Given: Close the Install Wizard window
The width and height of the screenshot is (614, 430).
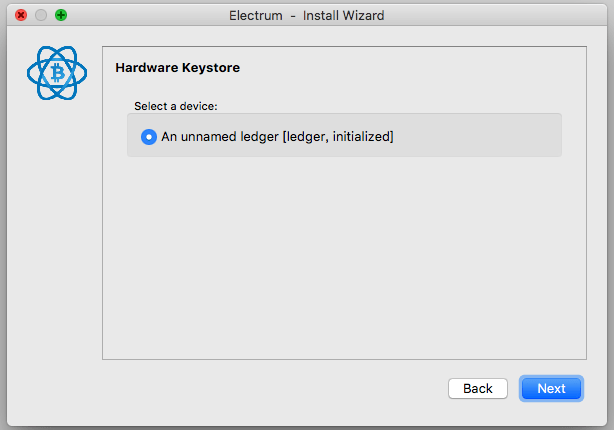Looking at the screenshot, I should pos(21,16).
